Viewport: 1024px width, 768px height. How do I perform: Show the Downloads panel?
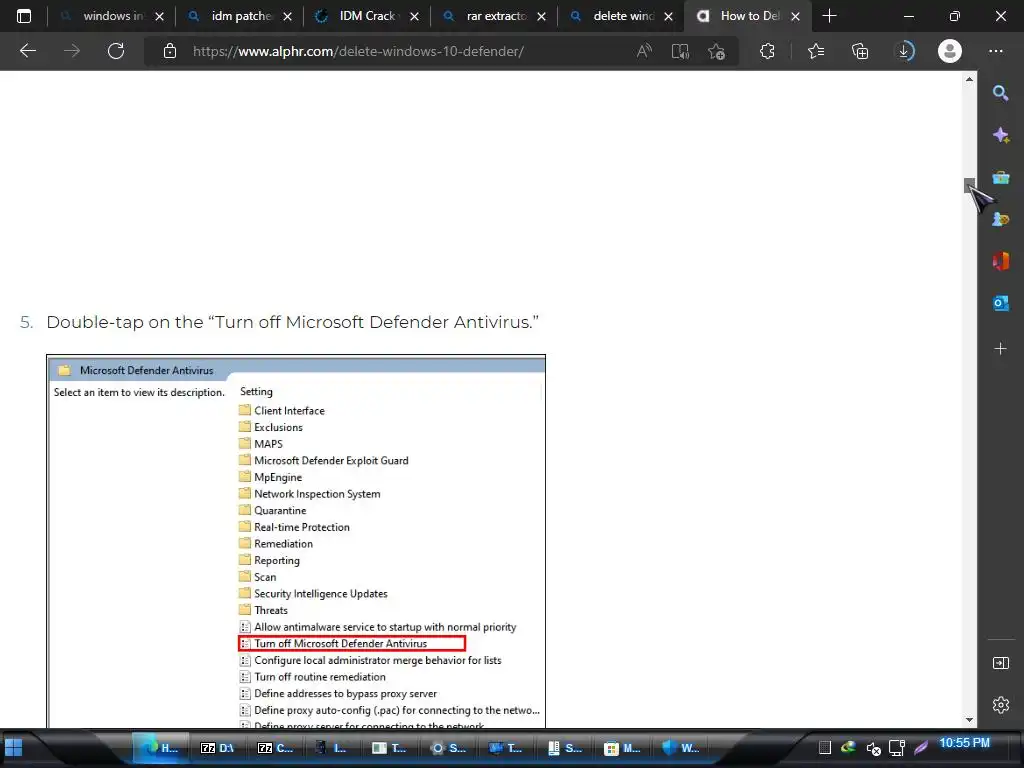point(904,51)
